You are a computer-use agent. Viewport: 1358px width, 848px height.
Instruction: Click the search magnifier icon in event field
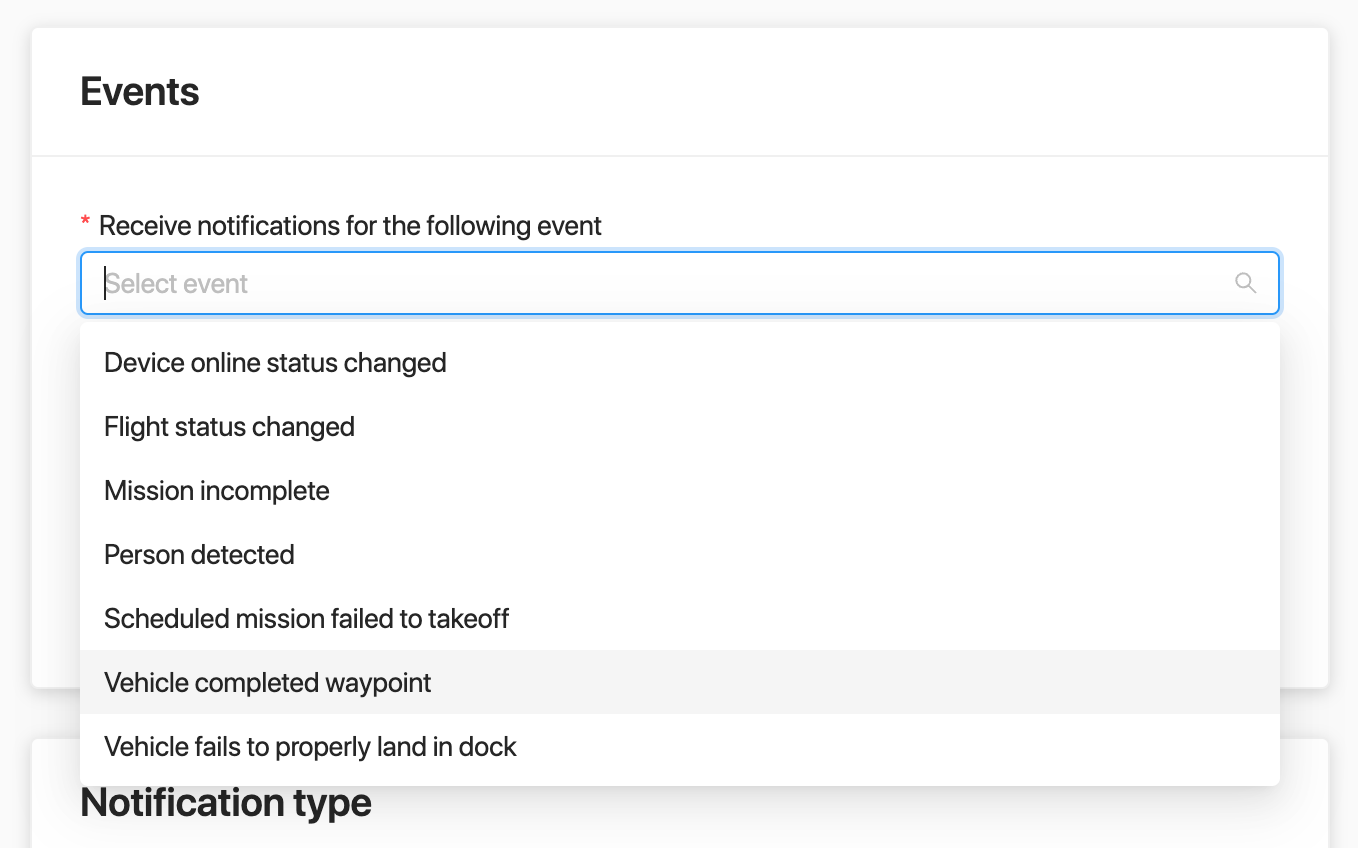tap(1245, 283)
